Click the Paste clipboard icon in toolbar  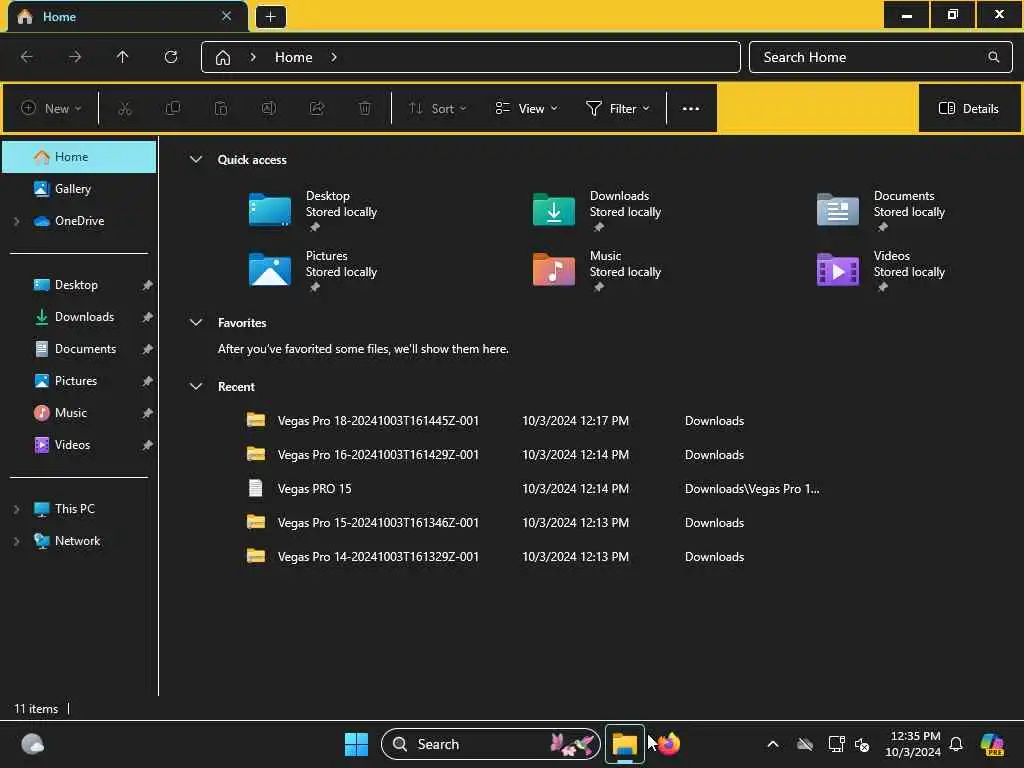click(221, 108)
